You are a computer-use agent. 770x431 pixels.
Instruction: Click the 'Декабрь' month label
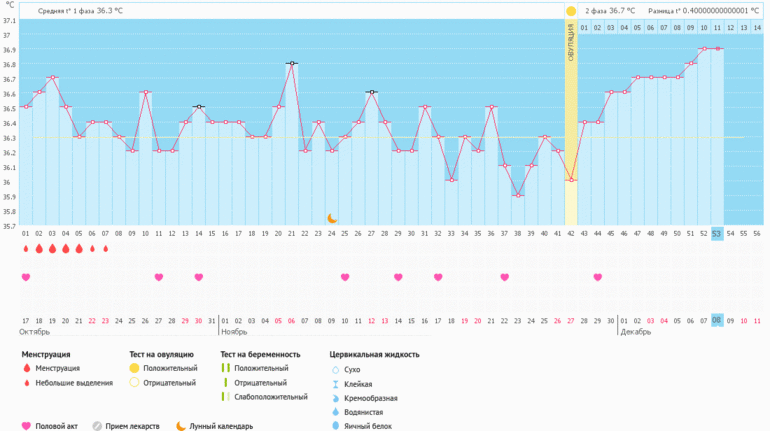636,331
